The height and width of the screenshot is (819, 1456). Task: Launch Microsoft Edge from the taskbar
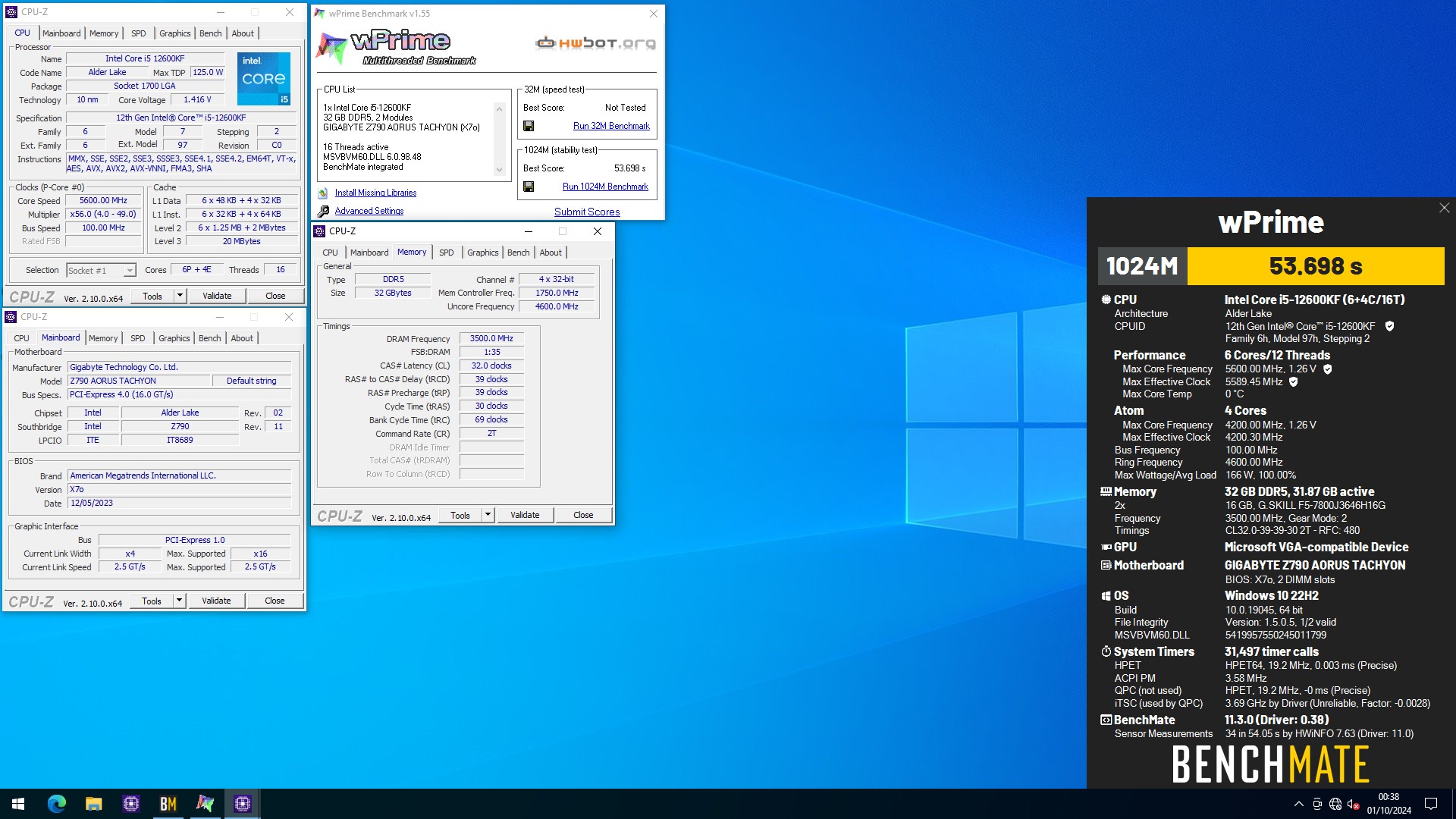(56, 804)
